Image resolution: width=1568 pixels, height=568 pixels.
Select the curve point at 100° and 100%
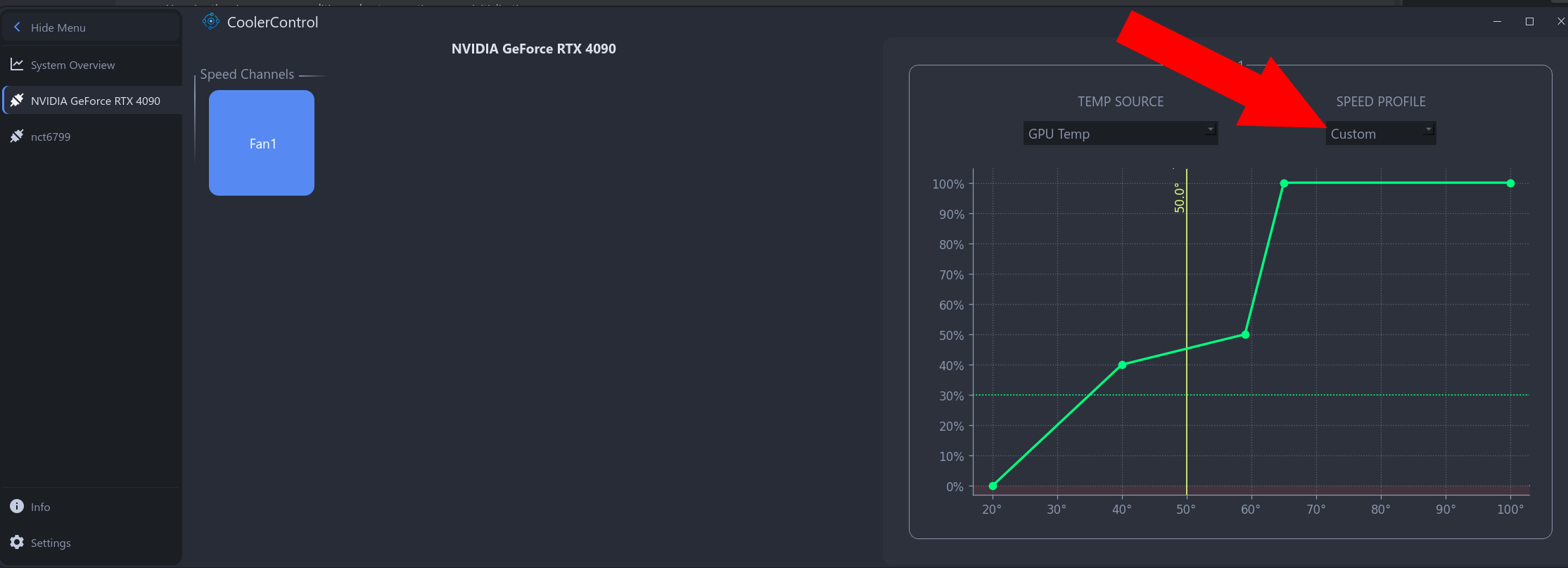[x=1510, y=183]
